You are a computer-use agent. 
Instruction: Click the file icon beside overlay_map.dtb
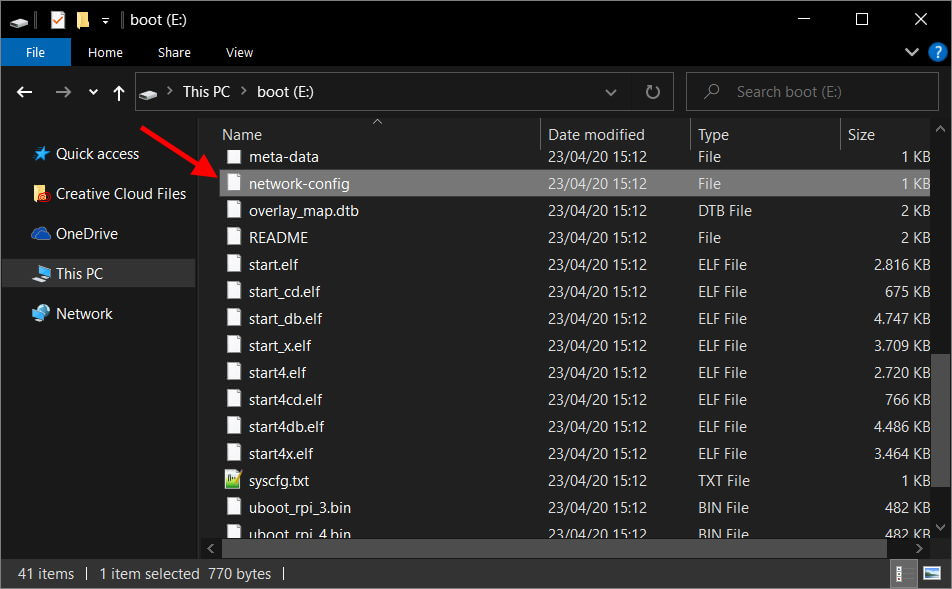[x=234, y=209]
